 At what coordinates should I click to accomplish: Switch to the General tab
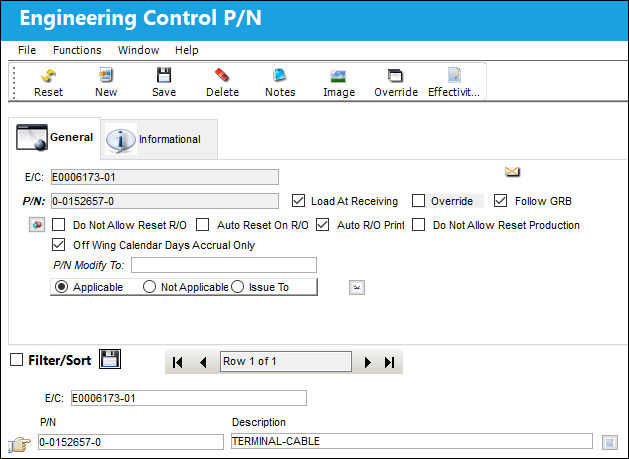[x=55, y=138]
